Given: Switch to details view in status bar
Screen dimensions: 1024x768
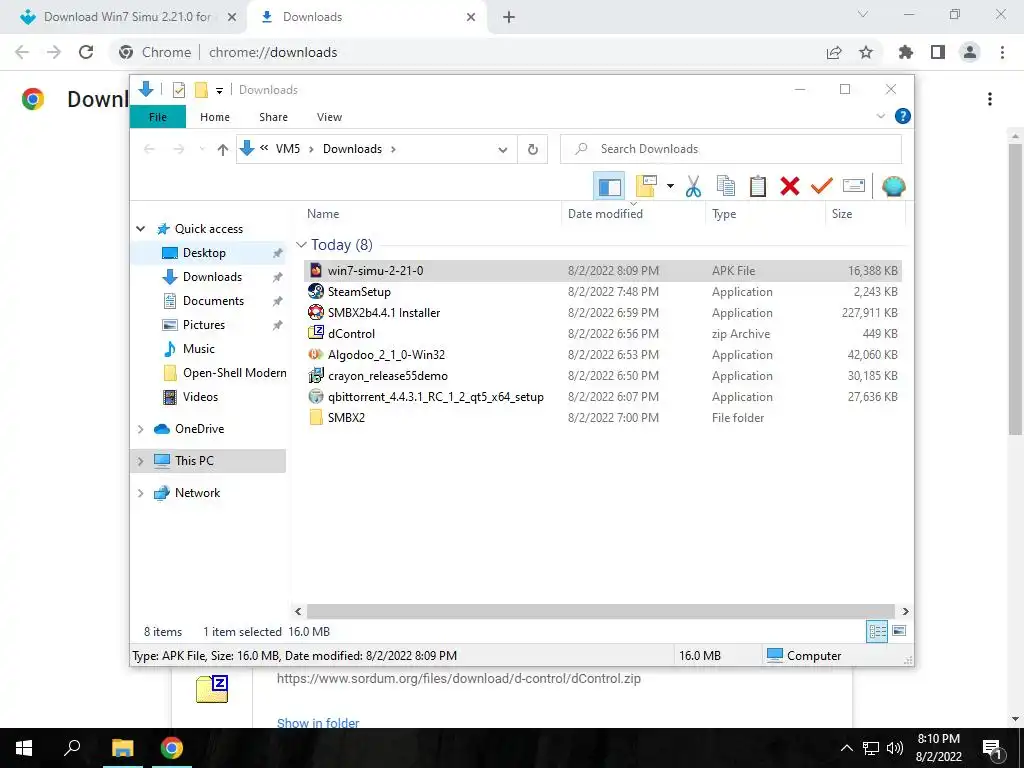Looking at the screenshot, I should 877,631.
